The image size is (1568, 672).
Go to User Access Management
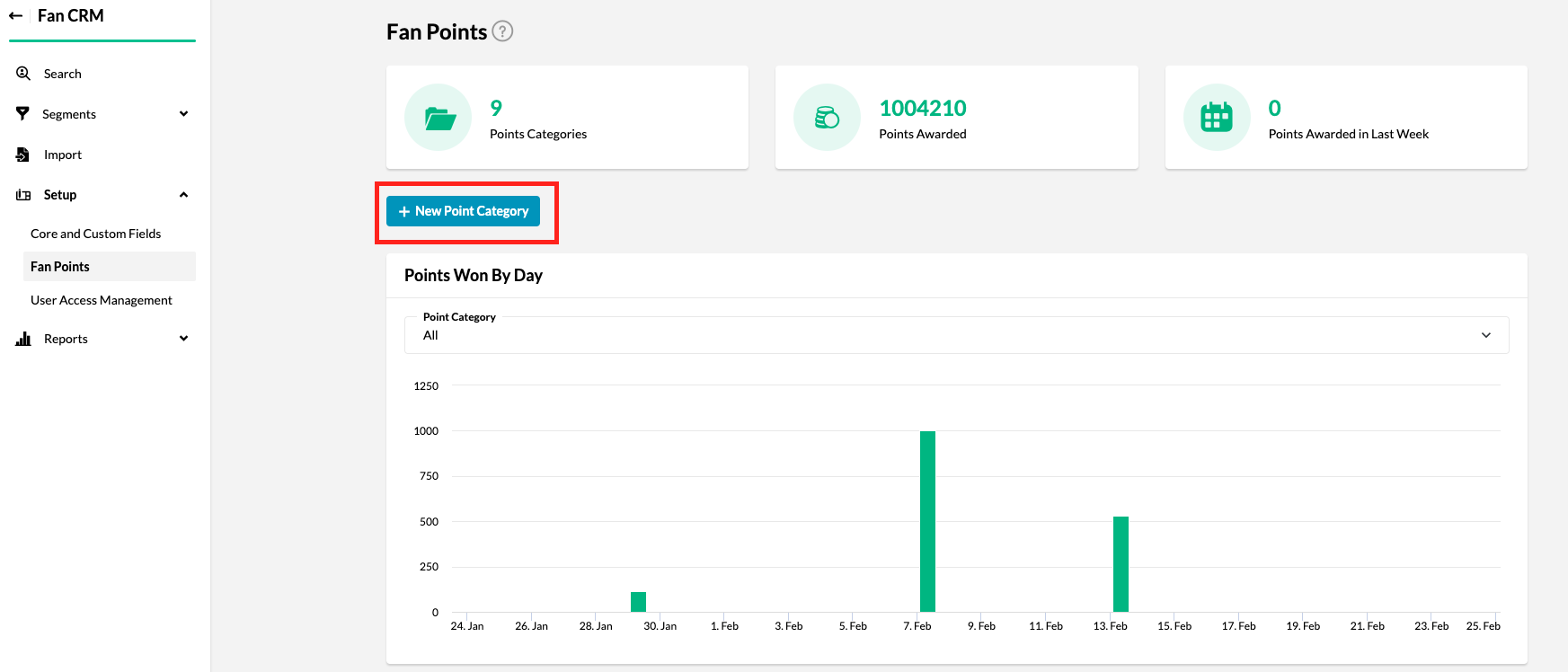102,300
